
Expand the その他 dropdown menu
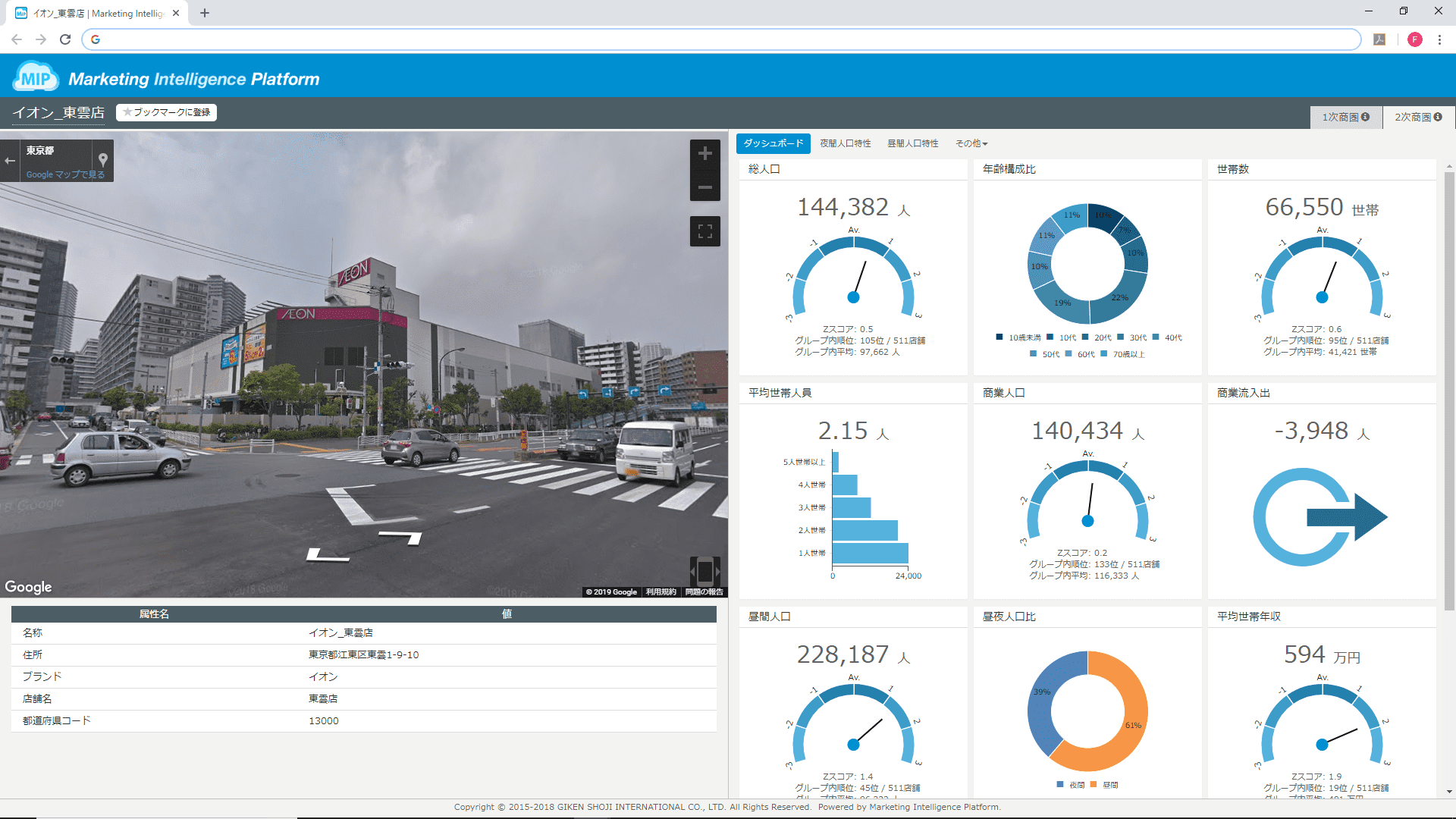click(x=971, y=143)
